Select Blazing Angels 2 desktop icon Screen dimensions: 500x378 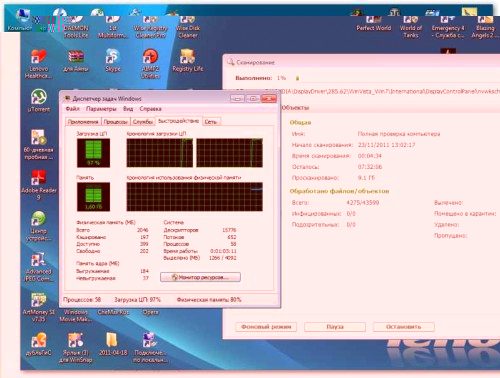pyautogui.click(x=485, y=27)
